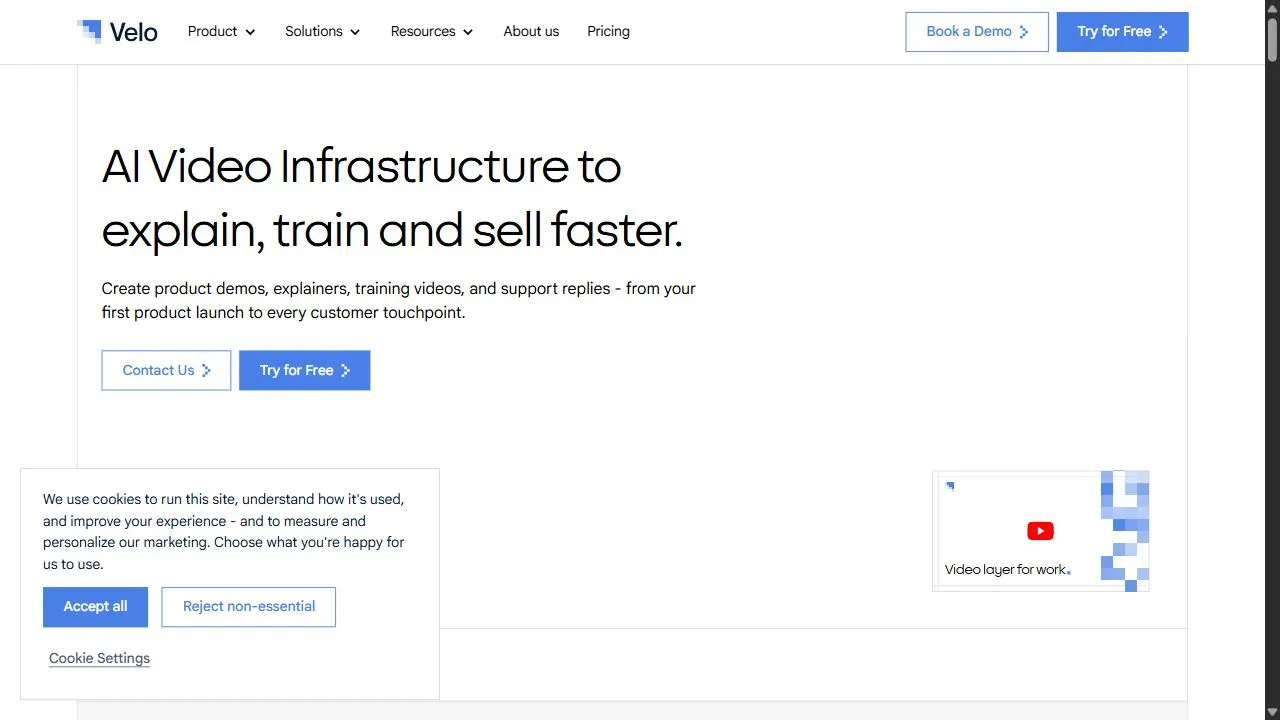Click the scrollbar down arrow
Image resolution: width=1280 pixels, height=720 pixels.
[1272, 712]
